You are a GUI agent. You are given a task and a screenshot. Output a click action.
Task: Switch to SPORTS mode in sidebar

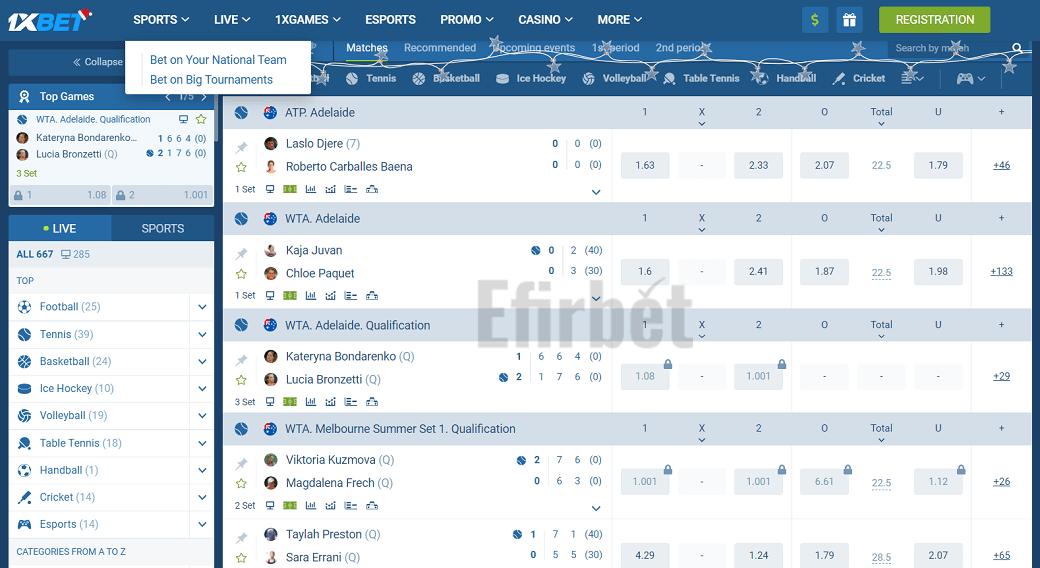click(x=162, y=228)
